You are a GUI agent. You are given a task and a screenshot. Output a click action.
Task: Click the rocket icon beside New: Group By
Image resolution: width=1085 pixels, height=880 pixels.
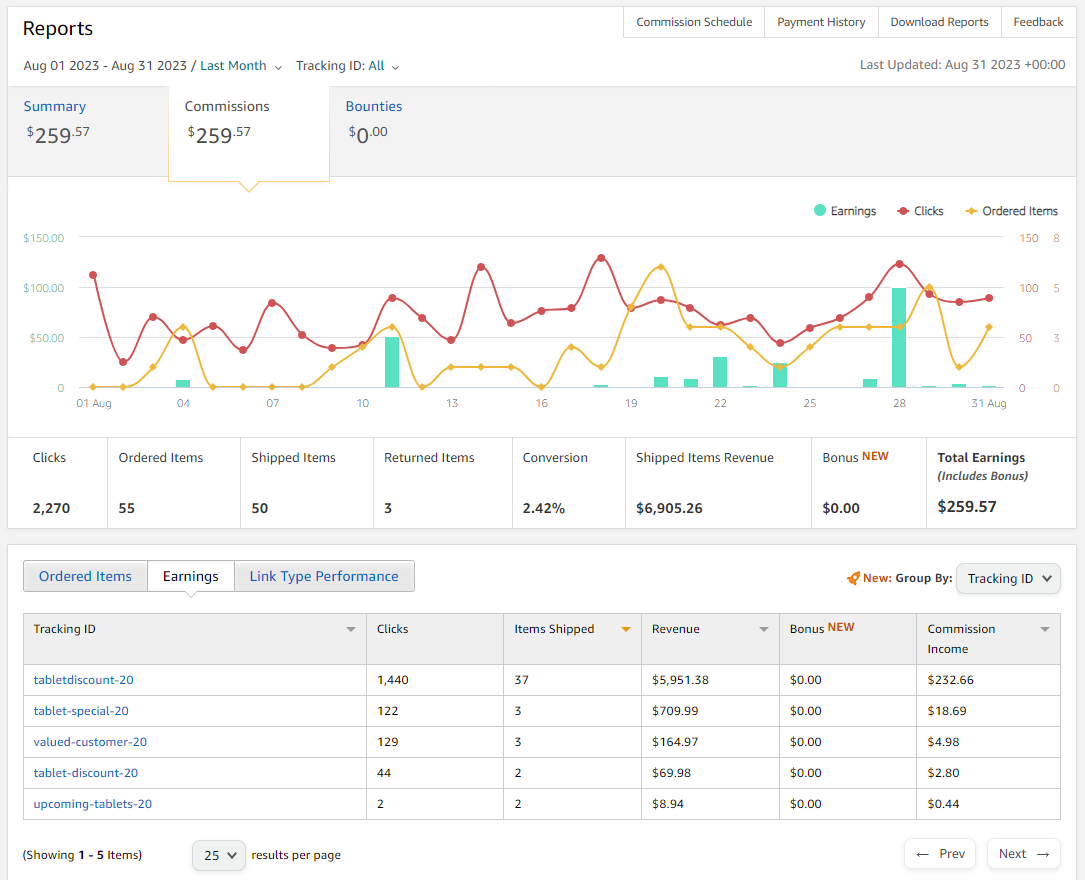853,578
